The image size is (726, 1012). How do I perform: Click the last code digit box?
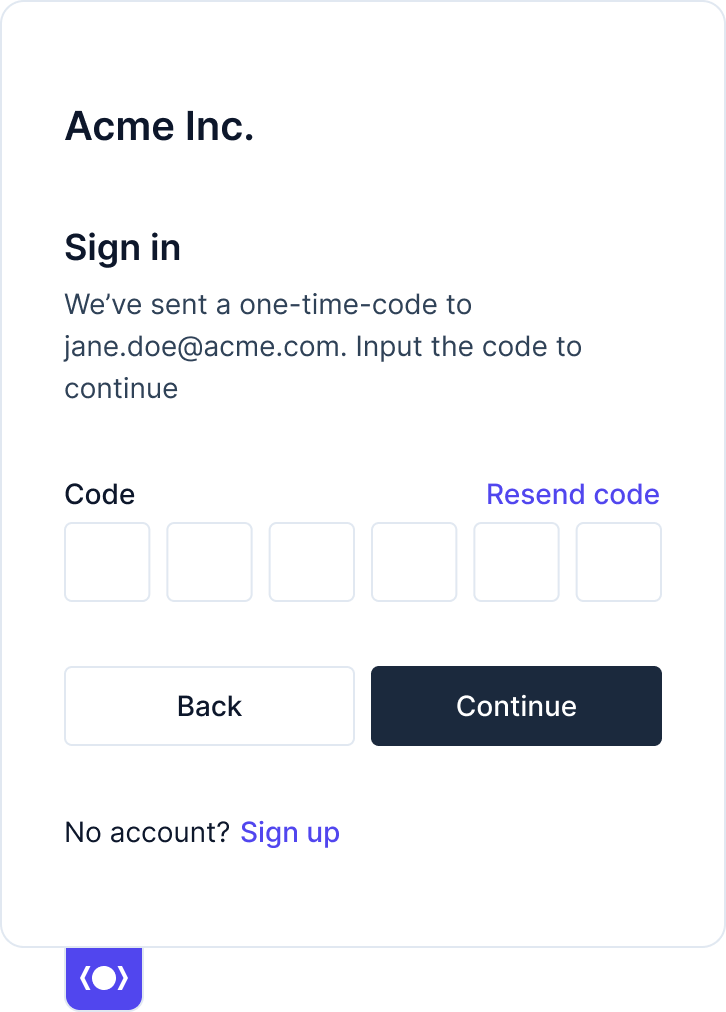[619, 562]
